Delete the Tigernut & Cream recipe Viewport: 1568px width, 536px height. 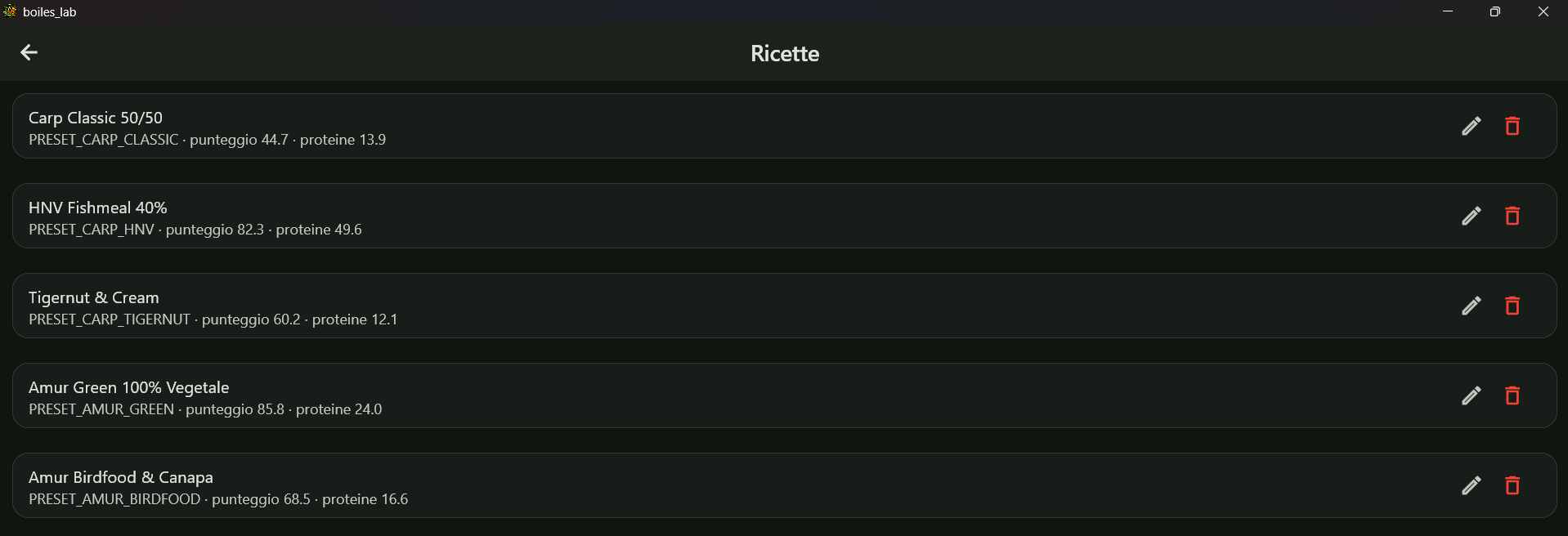(x=1512, y=306)
